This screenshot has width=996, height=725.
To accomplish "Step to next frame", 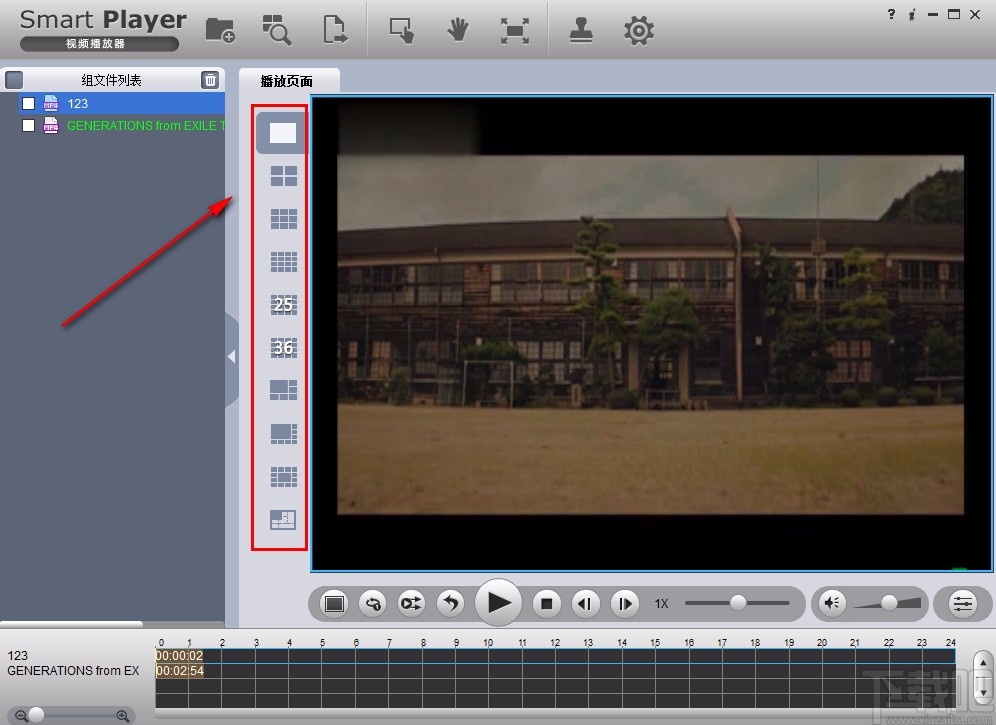I will 624,603.
